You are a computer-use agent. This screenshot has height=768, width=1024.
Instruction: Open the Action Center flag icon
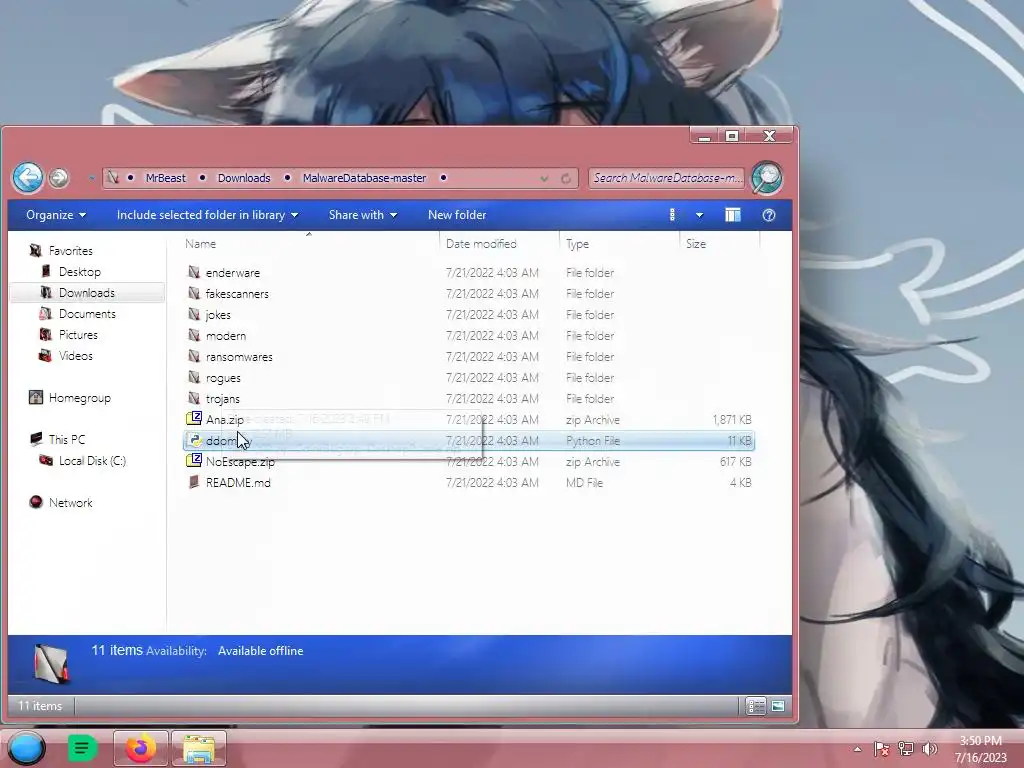881,749
